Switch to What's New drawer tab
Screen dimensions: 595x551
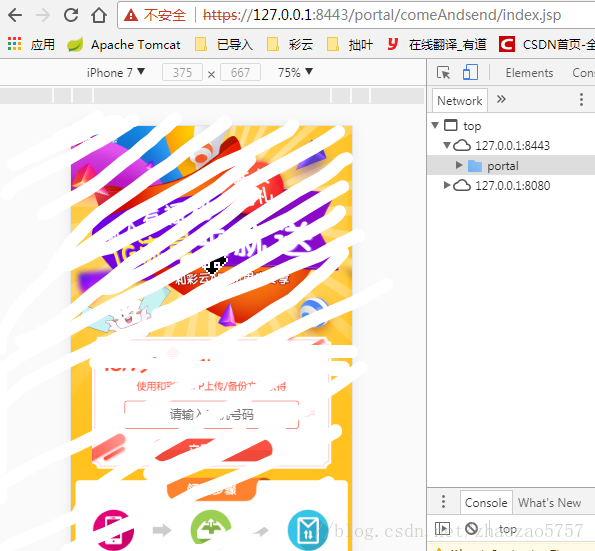[549, 502]
